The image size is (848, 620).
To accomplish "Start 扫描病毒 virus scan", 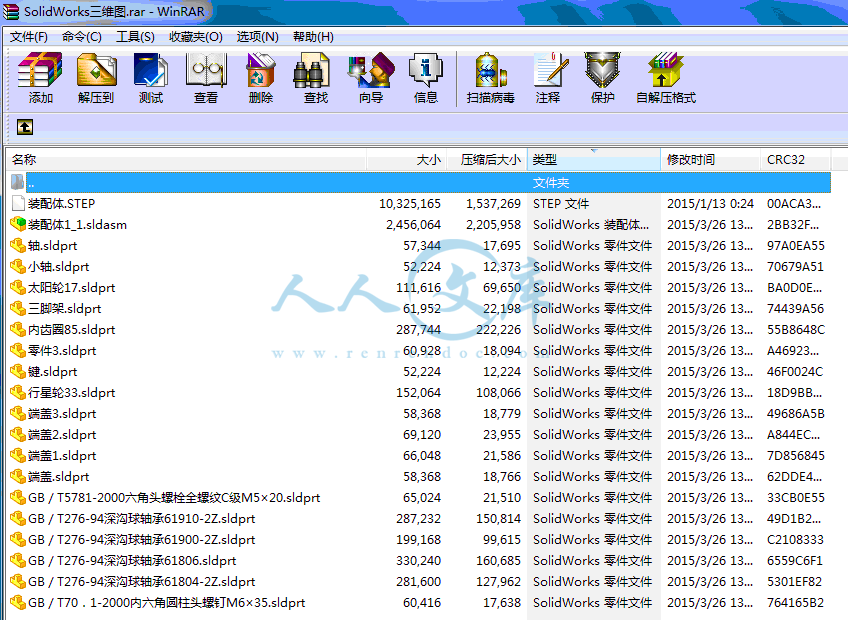I will 491,70.
